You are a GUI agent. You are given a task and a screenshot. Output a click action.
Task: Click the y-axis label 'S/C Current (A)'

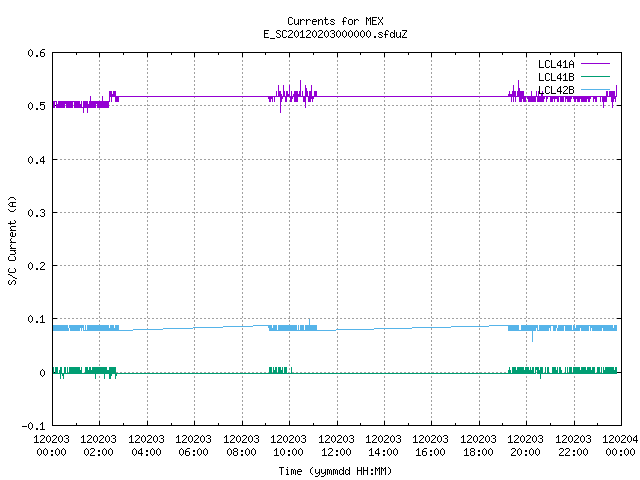(12, 240)
